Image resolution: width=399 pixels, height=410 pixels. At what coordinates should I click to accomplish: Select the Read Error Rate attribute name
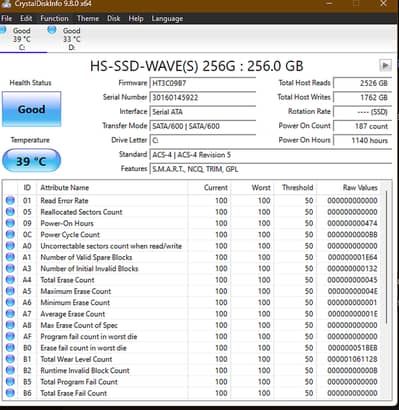coord(64,201)
